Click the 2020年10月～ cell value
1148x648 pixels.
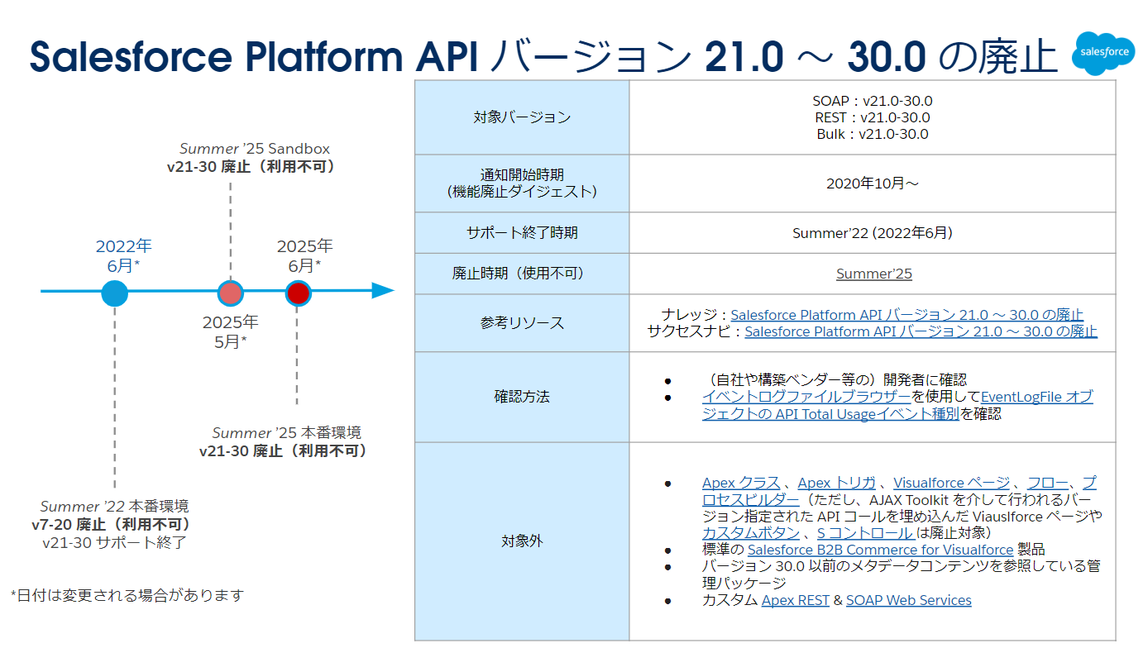point(872,184)
